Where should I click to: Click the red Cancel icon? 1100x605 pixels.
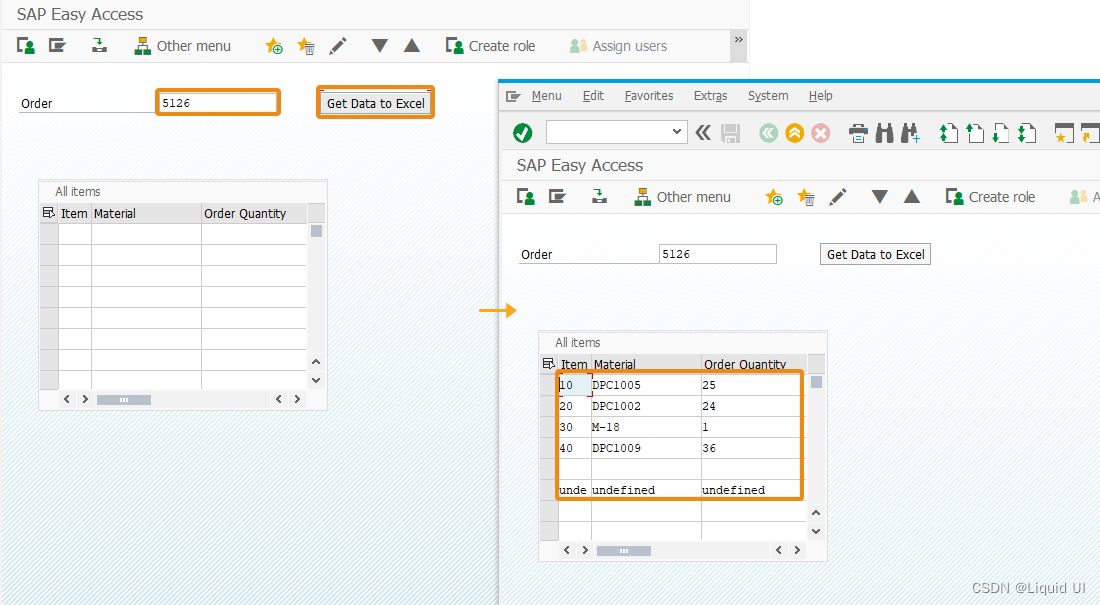click(x=821, y=133)
